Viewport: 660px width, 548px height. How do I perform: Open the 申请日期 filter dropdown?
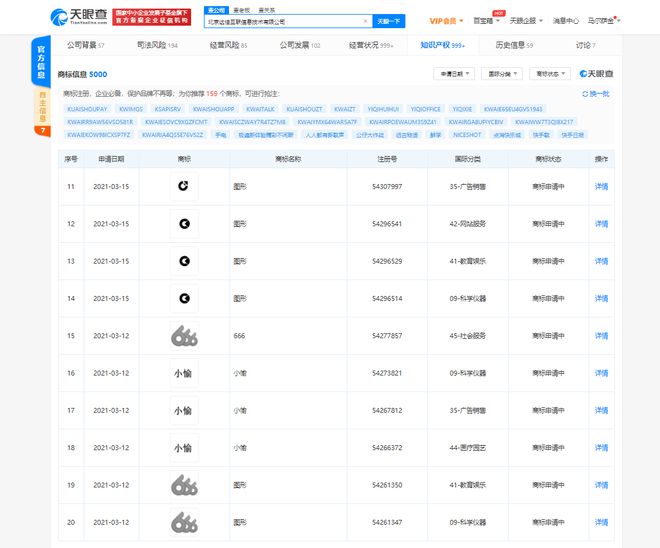[x=454, y=74]
